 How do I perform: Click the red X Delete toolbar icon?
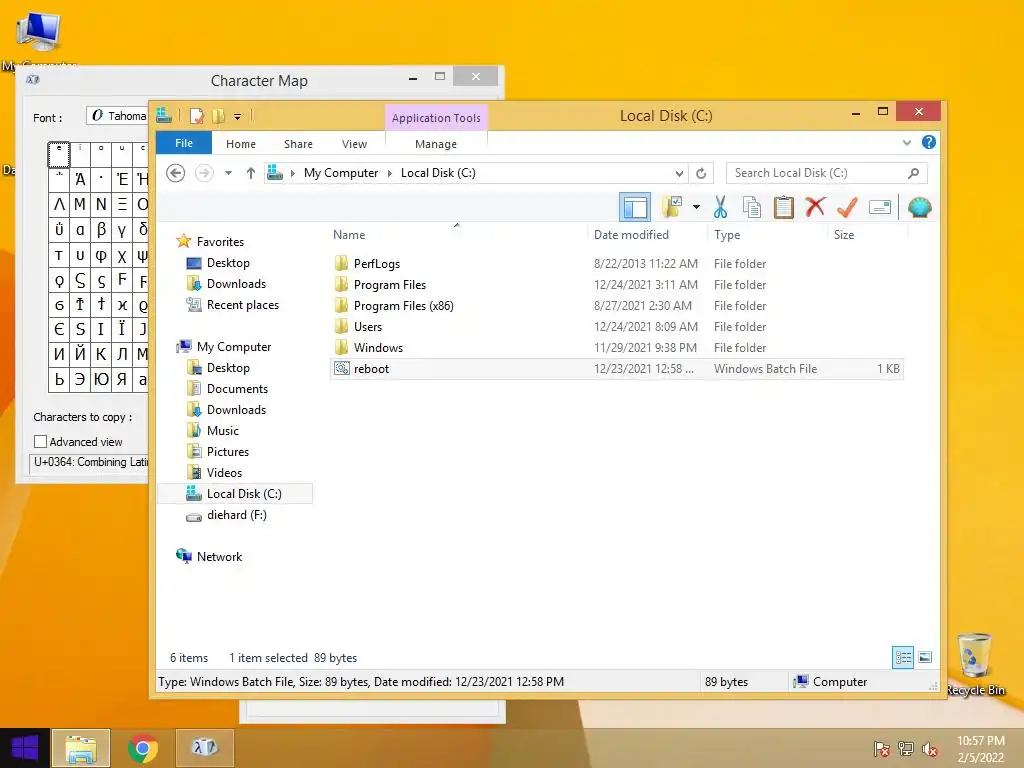tap(815, 207)
